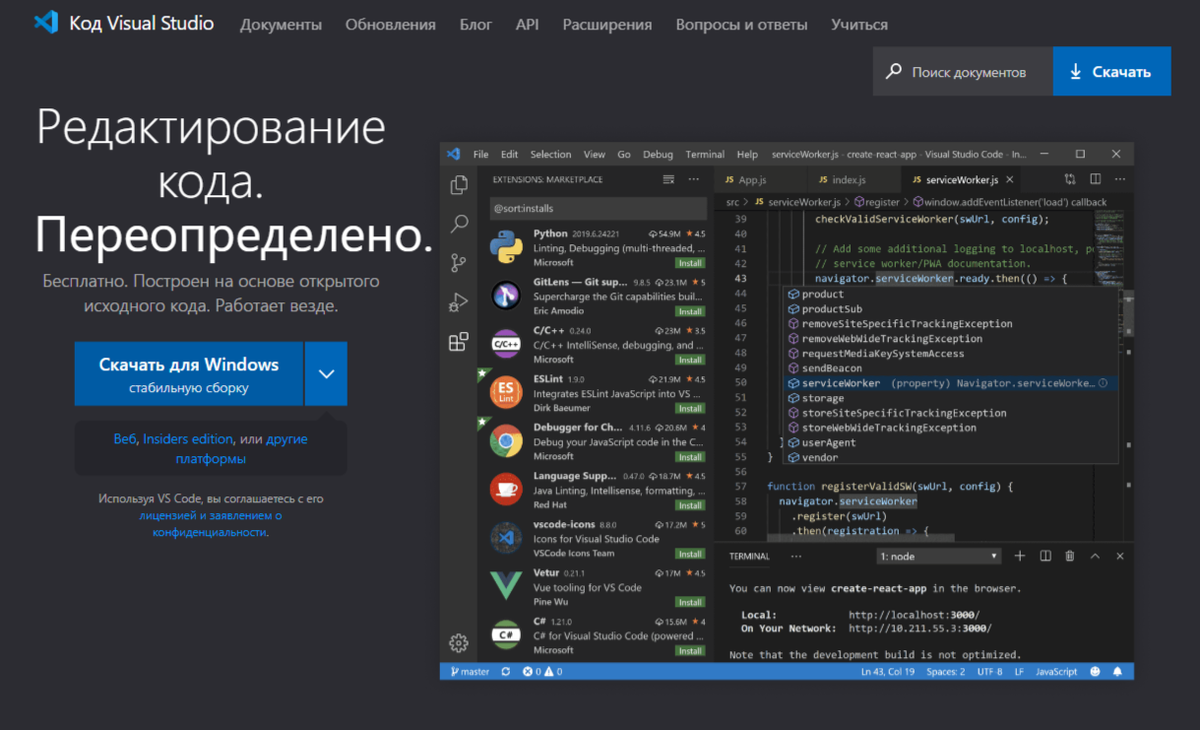Viewport: 1200px width, 730px height.
Task: Click Spaces: 2 in the status bar
Action: point(945,672)
